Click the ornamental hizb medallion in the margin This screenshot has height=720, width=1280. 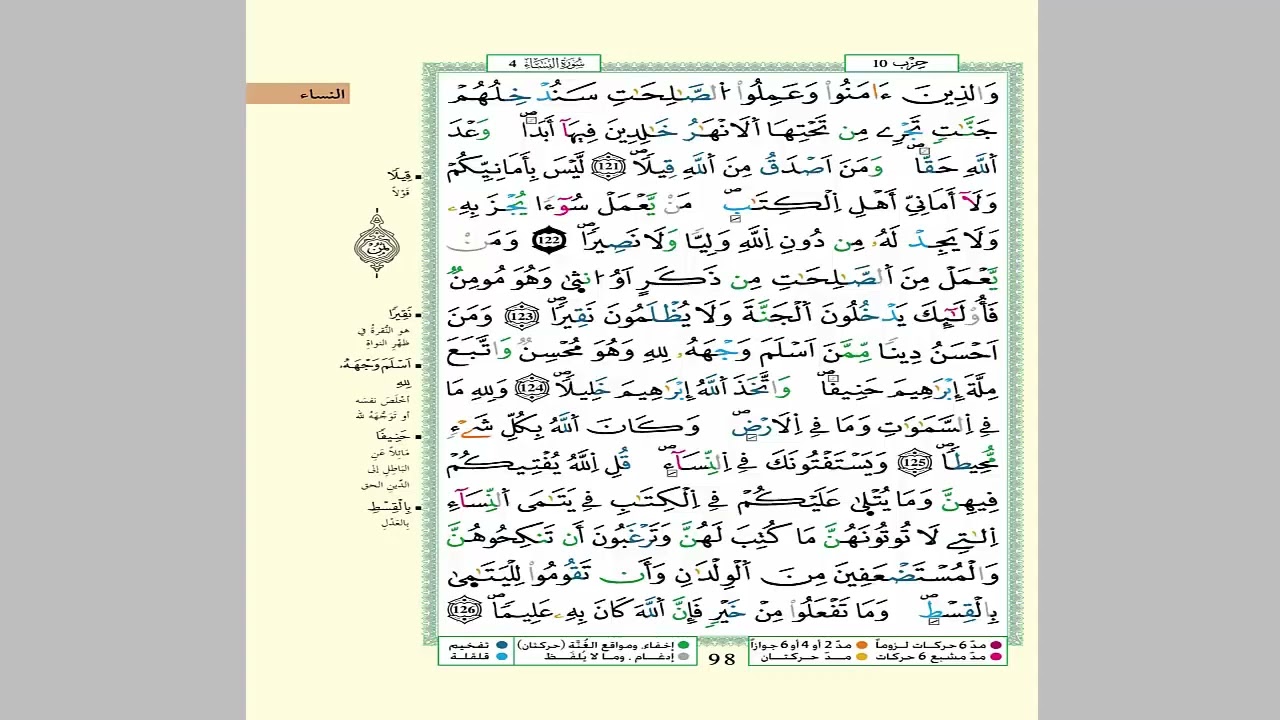[377, 243]
